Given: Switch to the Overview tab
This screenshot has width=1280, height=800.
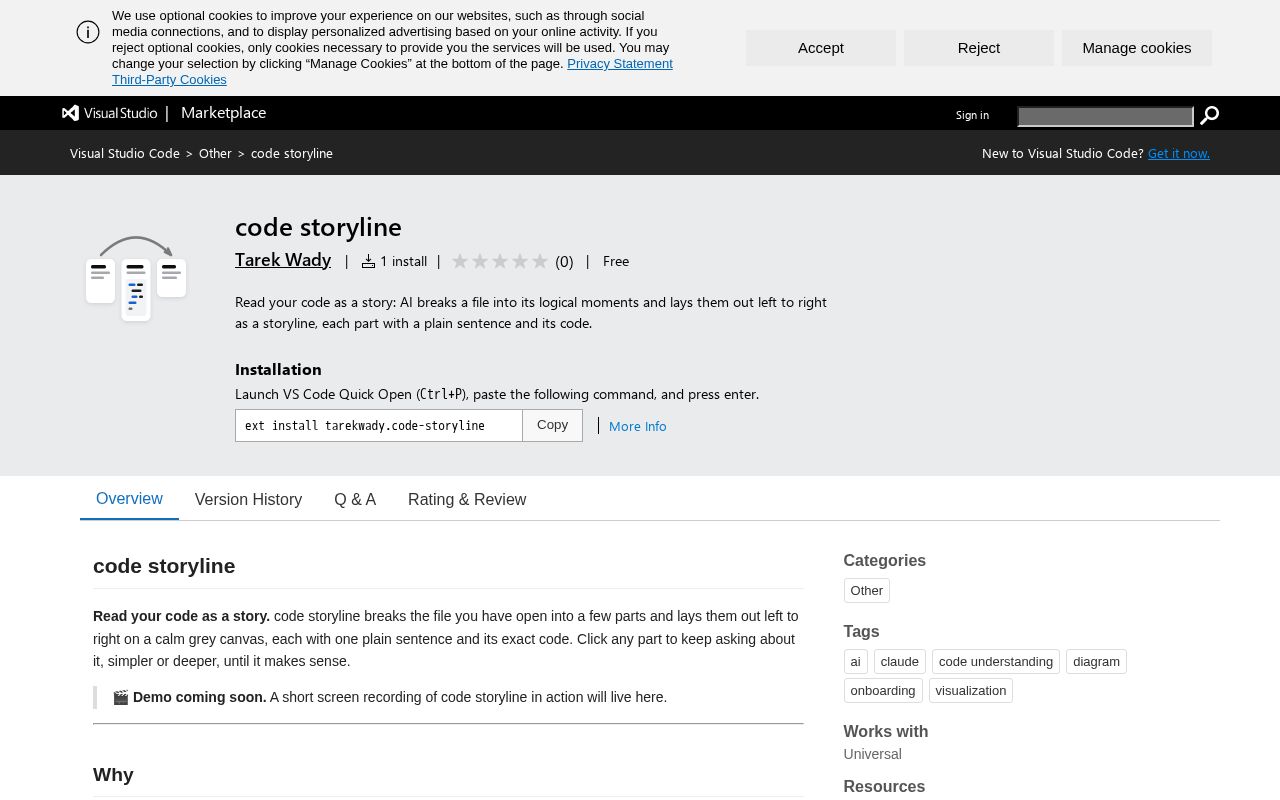Looking at the screenshot, I should 129,499.
